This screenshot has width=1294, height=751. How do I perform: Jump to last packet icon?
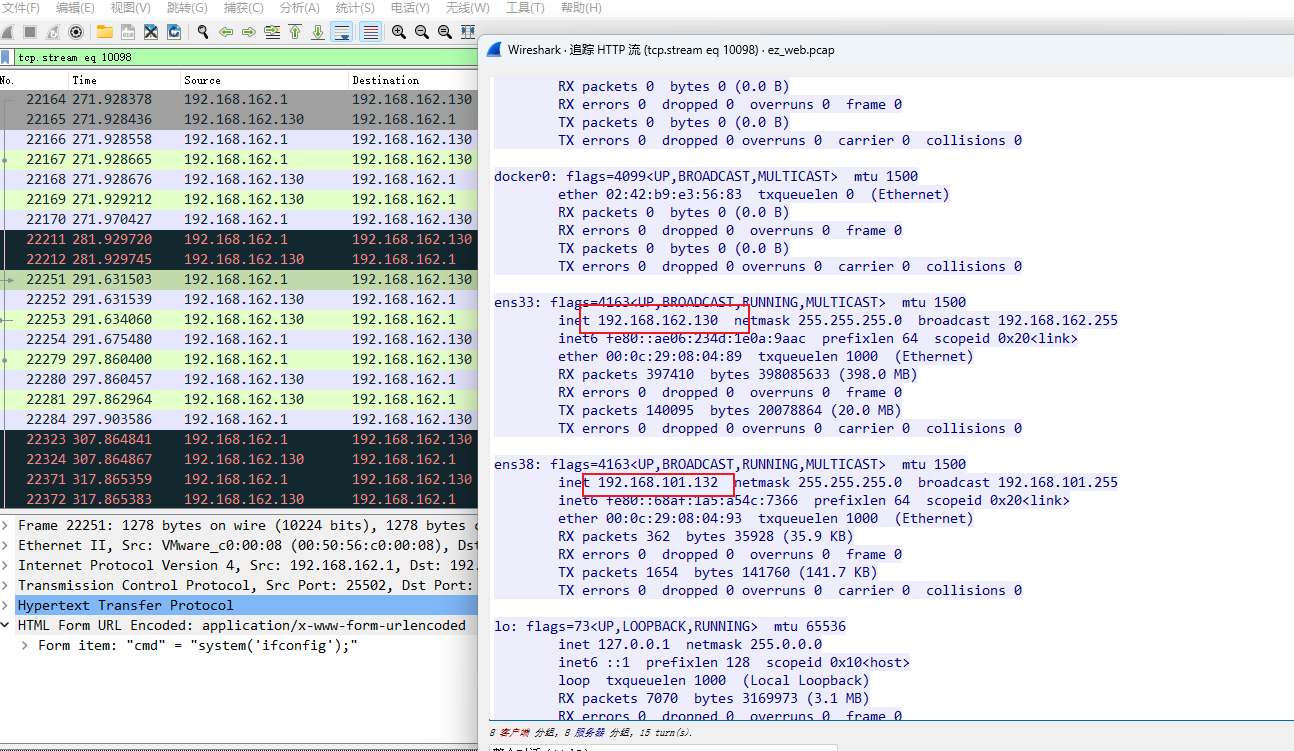[x=318, y=32]
